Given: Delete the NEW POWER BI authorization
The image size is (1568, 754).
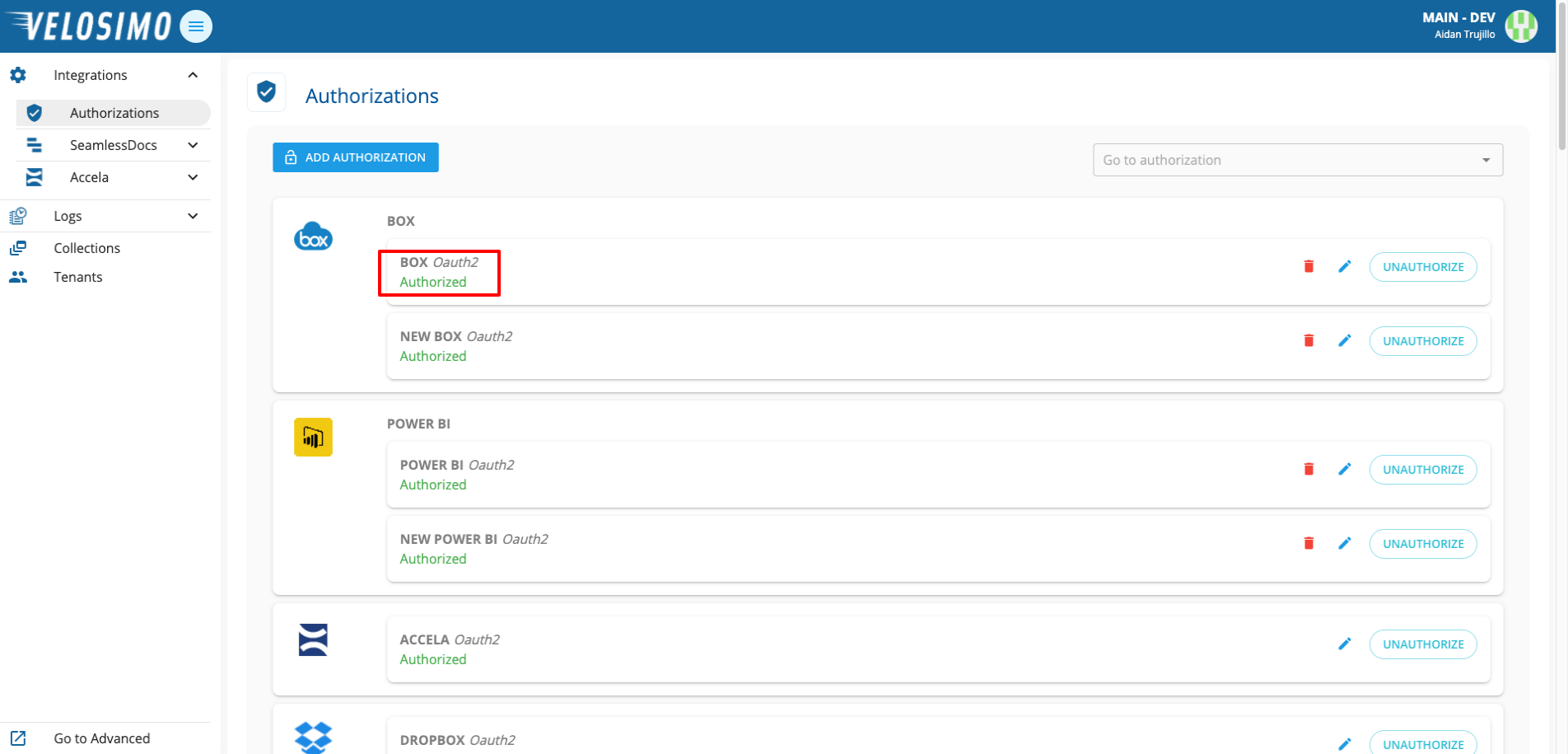Looking at the screenshot, I should click(x=1309, y=543).
